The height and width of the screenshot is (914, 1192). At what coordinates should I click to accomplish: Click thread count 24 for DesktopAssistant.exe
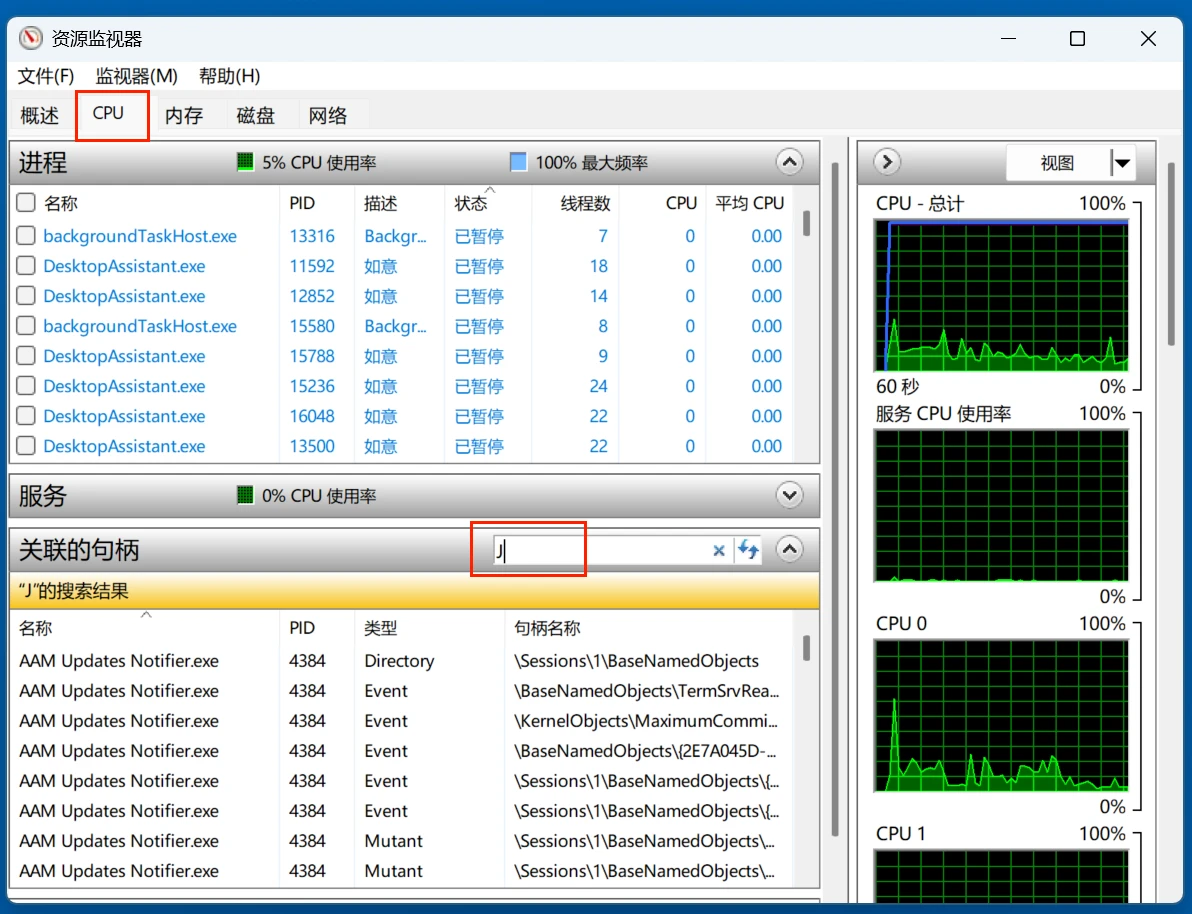click(598, 386)
